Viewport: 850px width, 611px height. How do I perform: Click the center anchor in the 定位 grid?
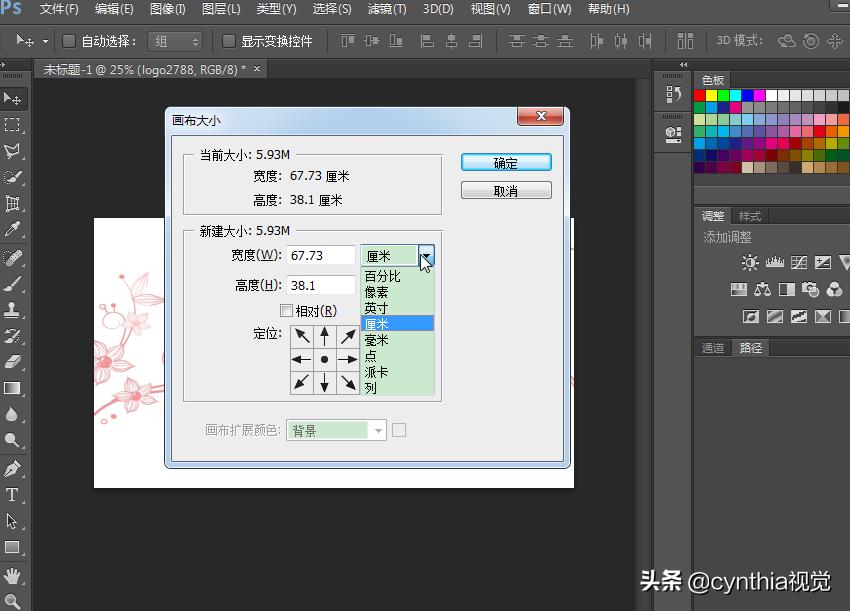(323, 359)
